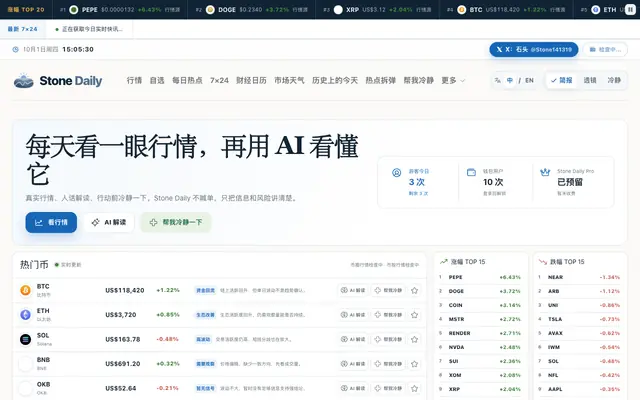Star the OKB row
Screen dimensions: 640x400
pyautogui.click(x=414, y=388)
